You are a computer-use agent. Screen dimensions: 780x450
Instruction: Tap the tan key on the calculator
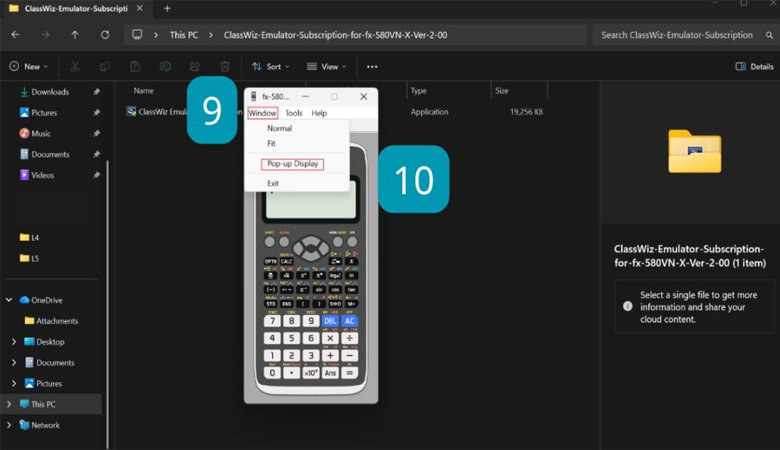tap(351, 289)
